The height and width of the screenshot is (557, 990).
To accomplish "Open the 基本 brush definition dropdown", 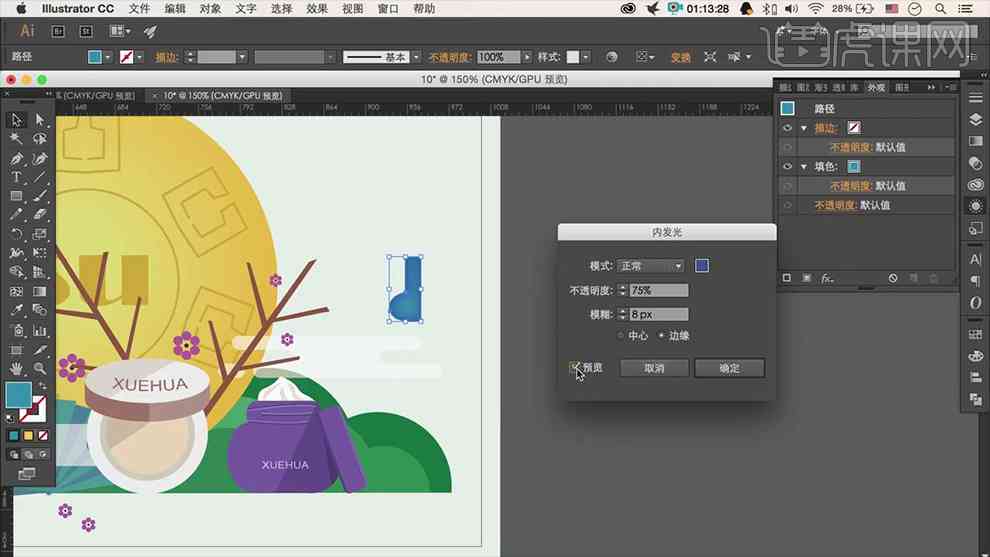I will 416,57.
